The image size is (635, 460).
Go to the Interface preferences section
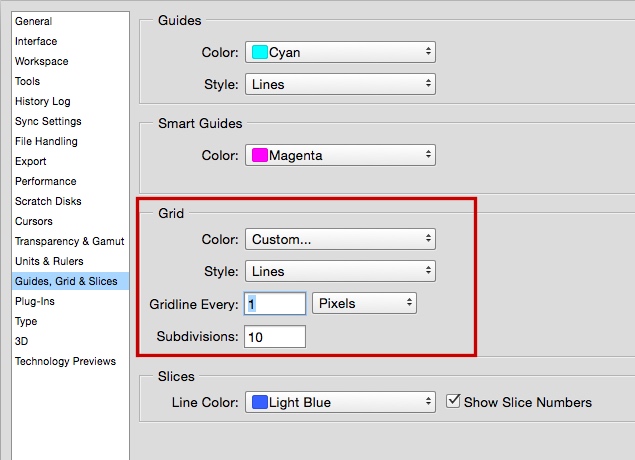[36, 41]
